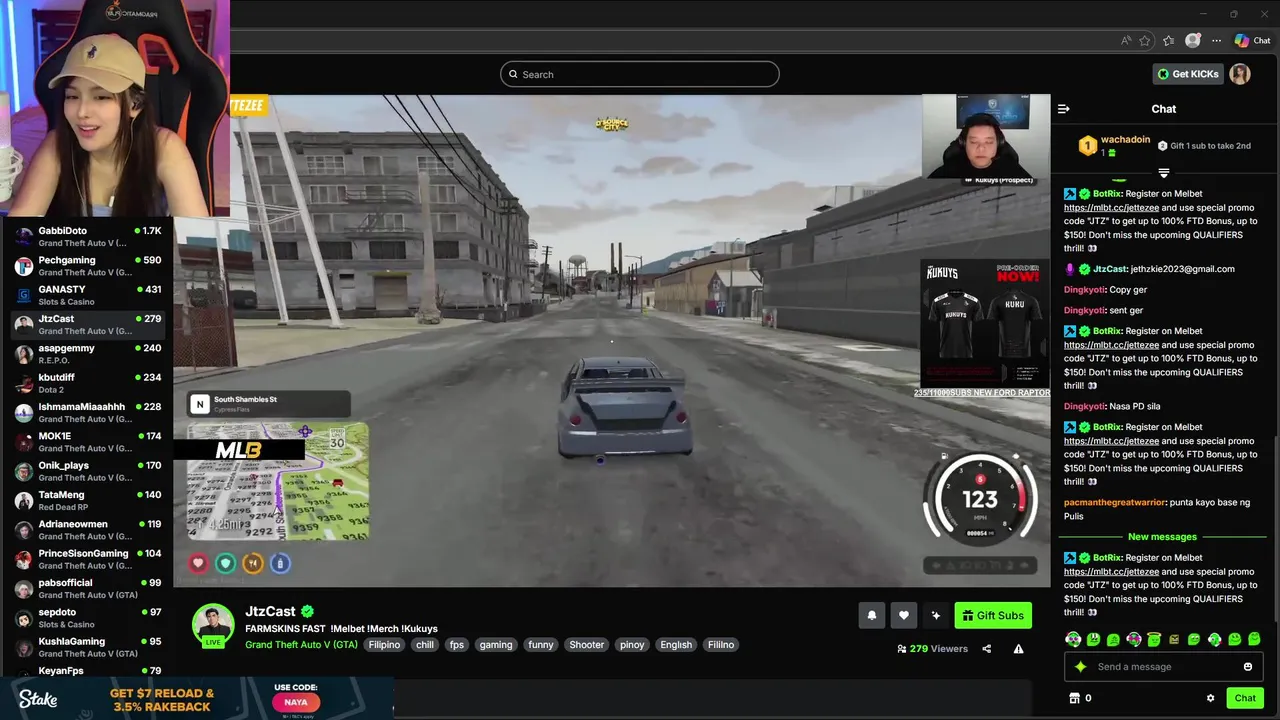This screenshot has width=1280, height=720.
Task: Click the gaming tag
Action: (x=496, y=645)
